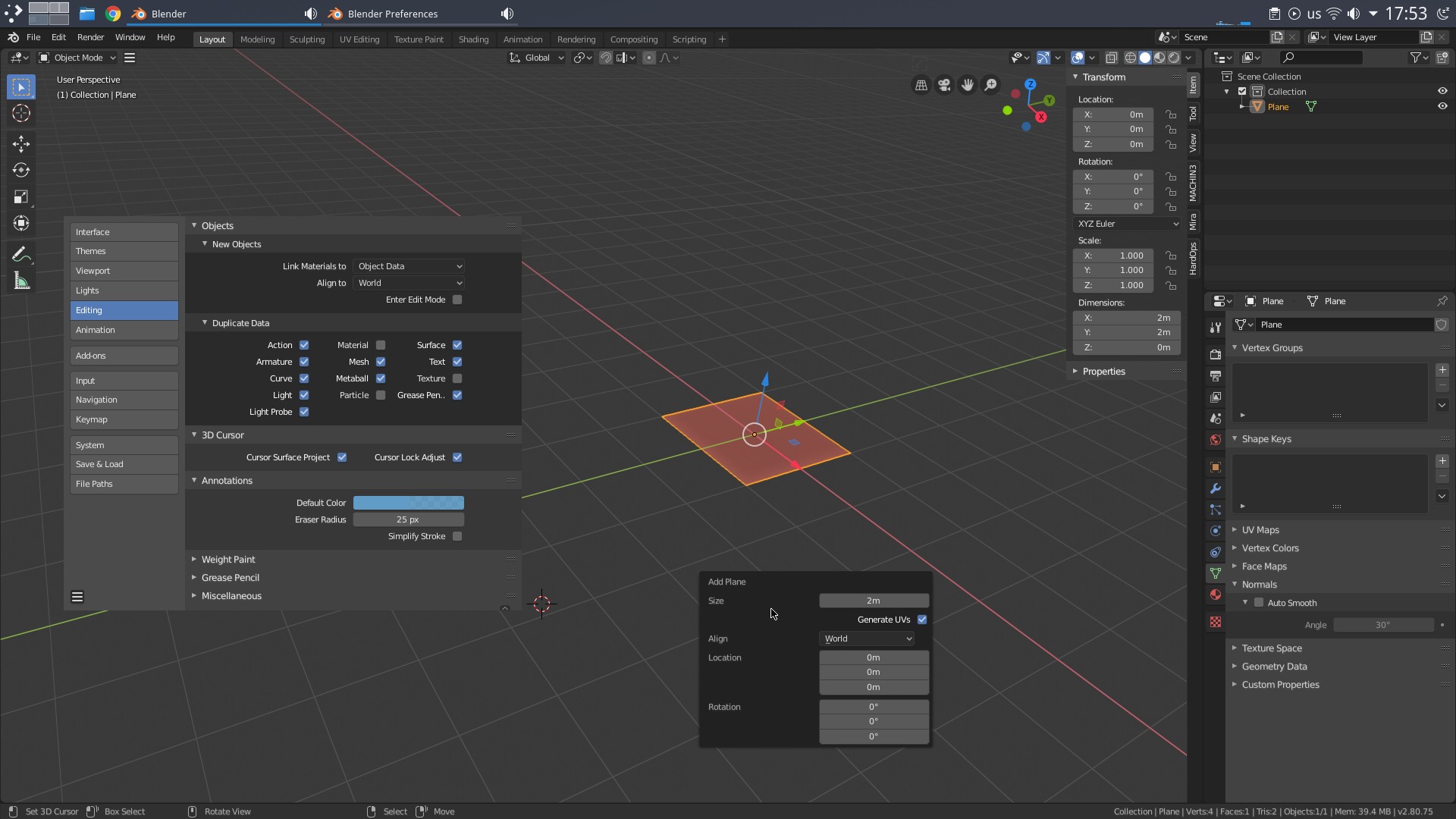1456x819 pixels.
Task: Open the Tool sidebar tab
Action: click(1193, 113)
